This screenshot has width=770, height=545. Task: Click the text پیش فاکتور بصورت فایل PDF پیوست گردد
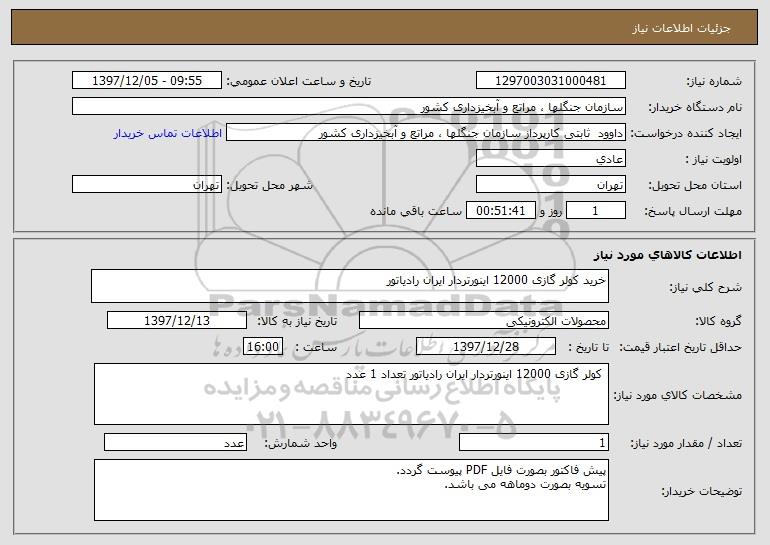[x=501, y=470]
